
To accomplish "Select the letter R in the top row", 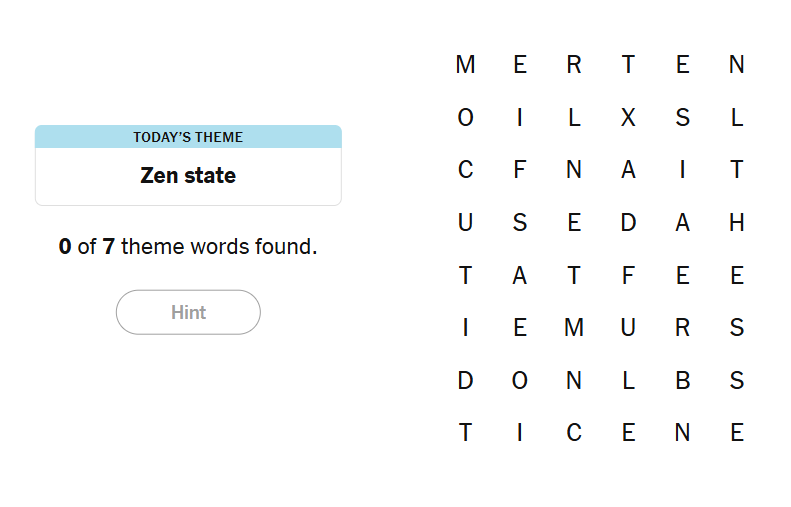I will click(x=574, y=65).
